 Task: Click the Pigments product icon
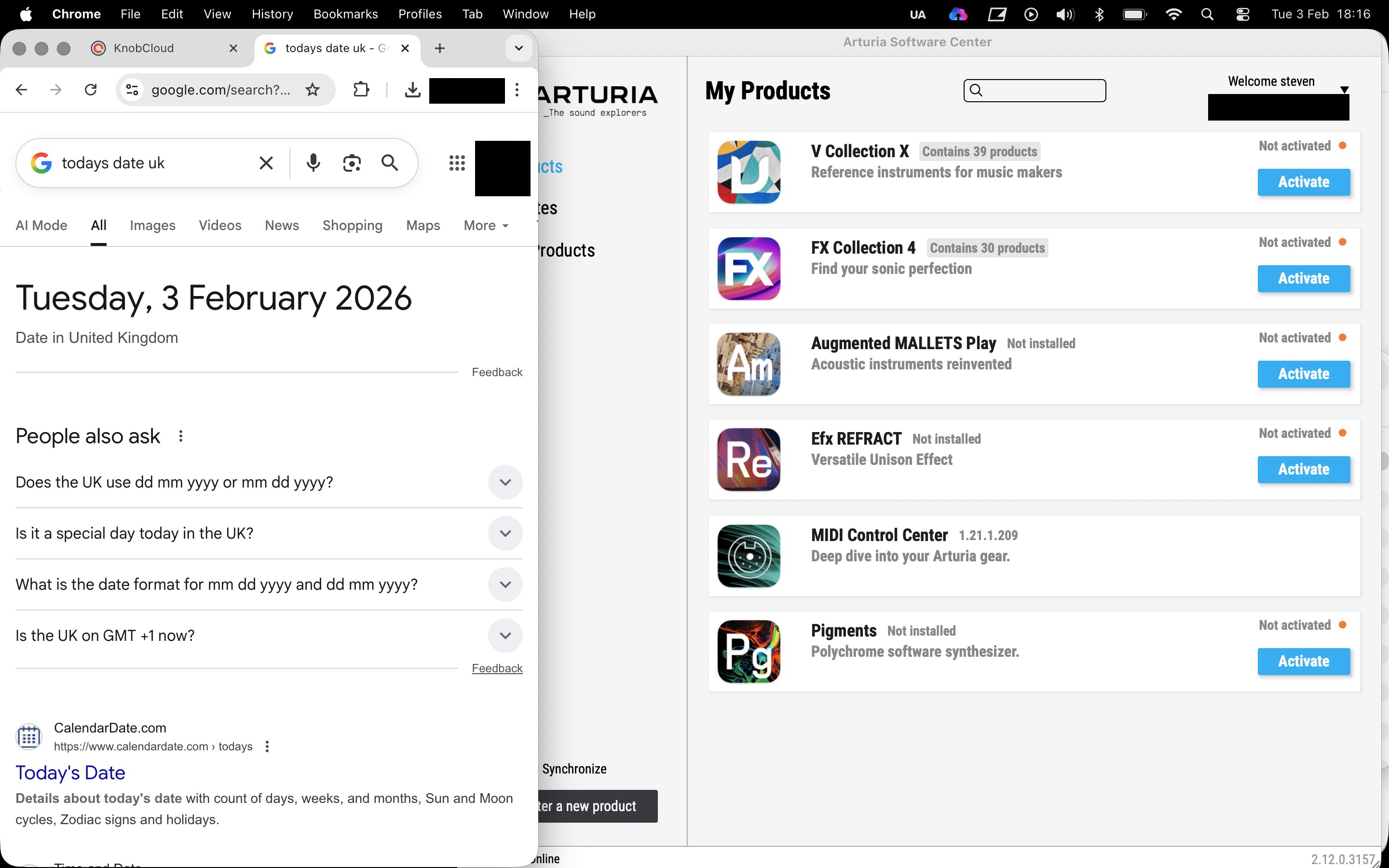tap(749, 651)
